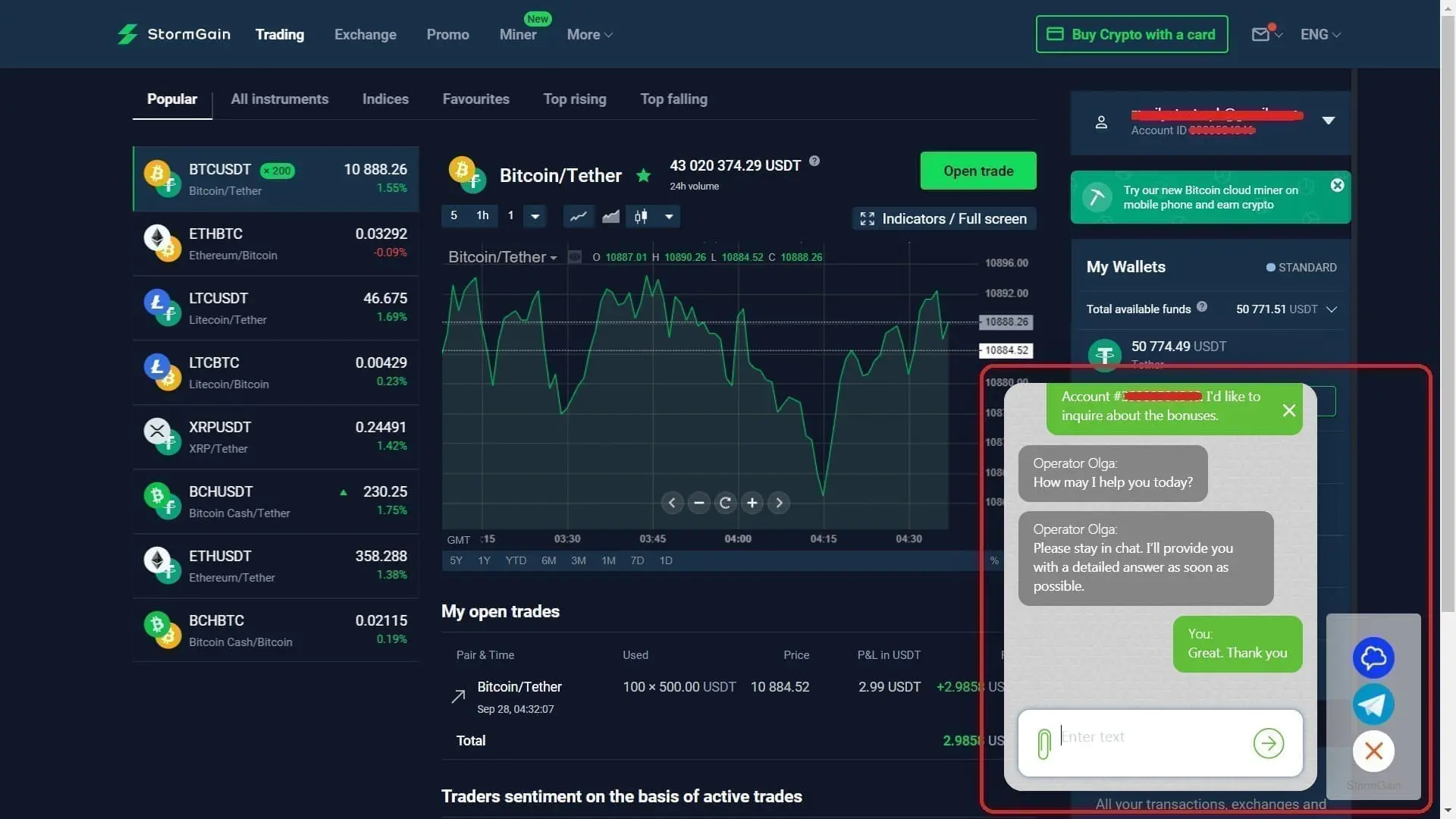Set chart range to 6M
1456x819 pixels.
(x=549, y=561)
